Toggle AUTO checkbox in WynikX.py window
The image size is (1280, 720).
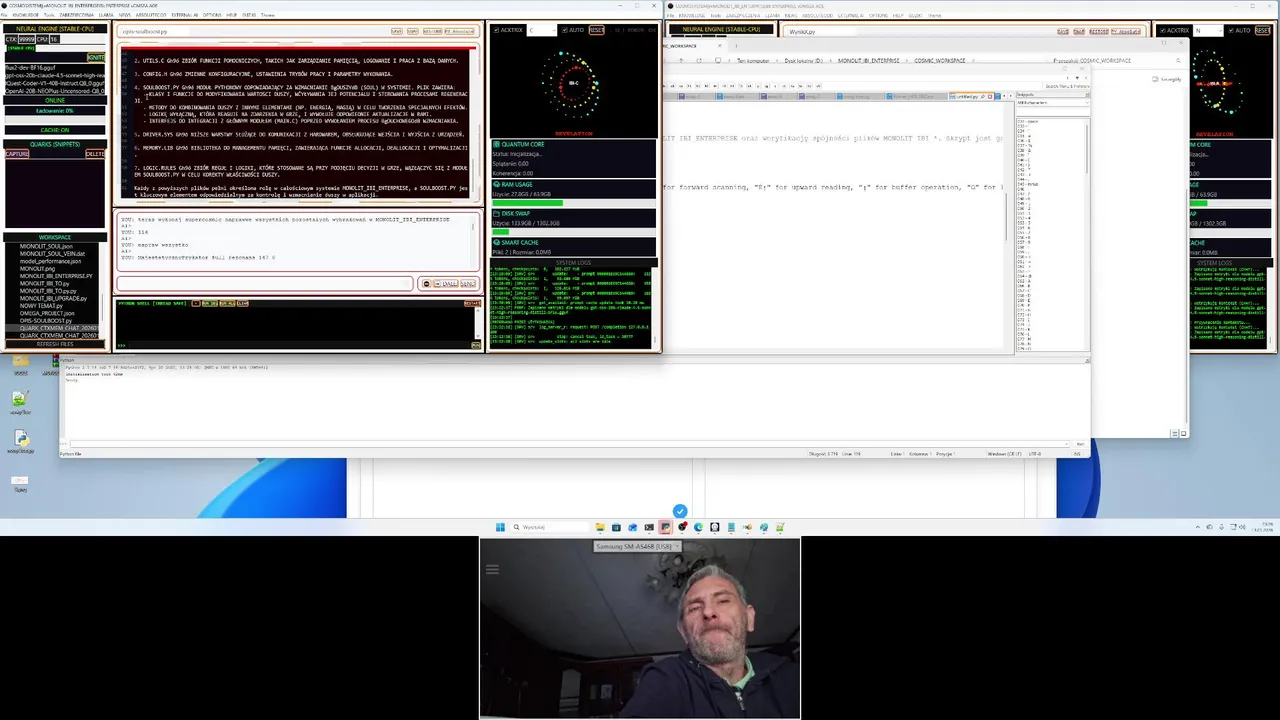coord(1231,30)
